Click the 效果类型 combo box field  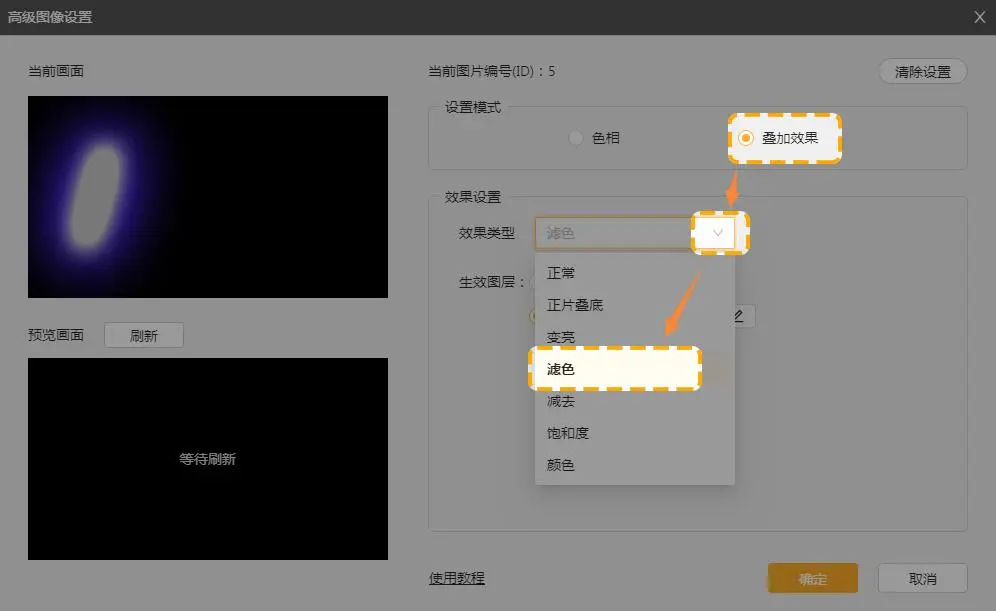(x=612, y=233)
